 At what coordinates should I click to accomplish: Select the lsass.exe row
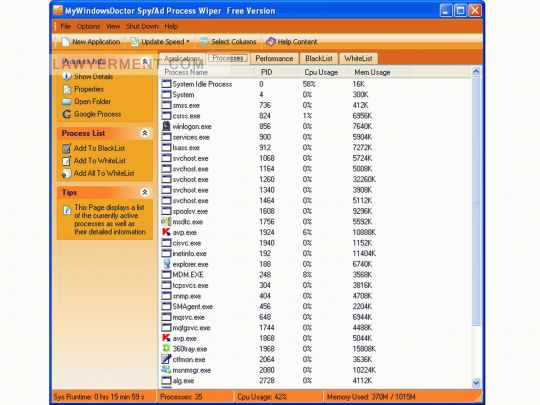(x=316, y=148)
